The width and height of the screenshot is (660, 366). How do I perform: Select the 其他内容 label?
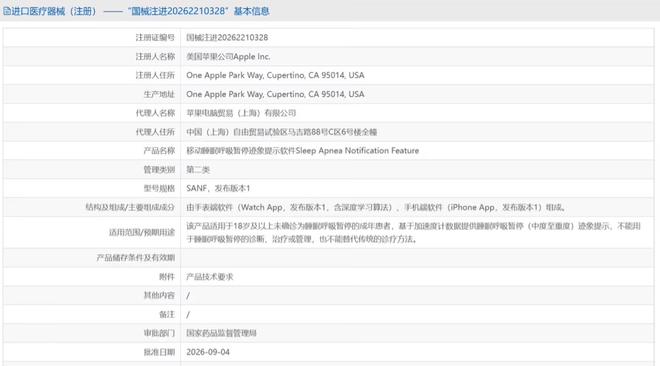coord(159,295)
